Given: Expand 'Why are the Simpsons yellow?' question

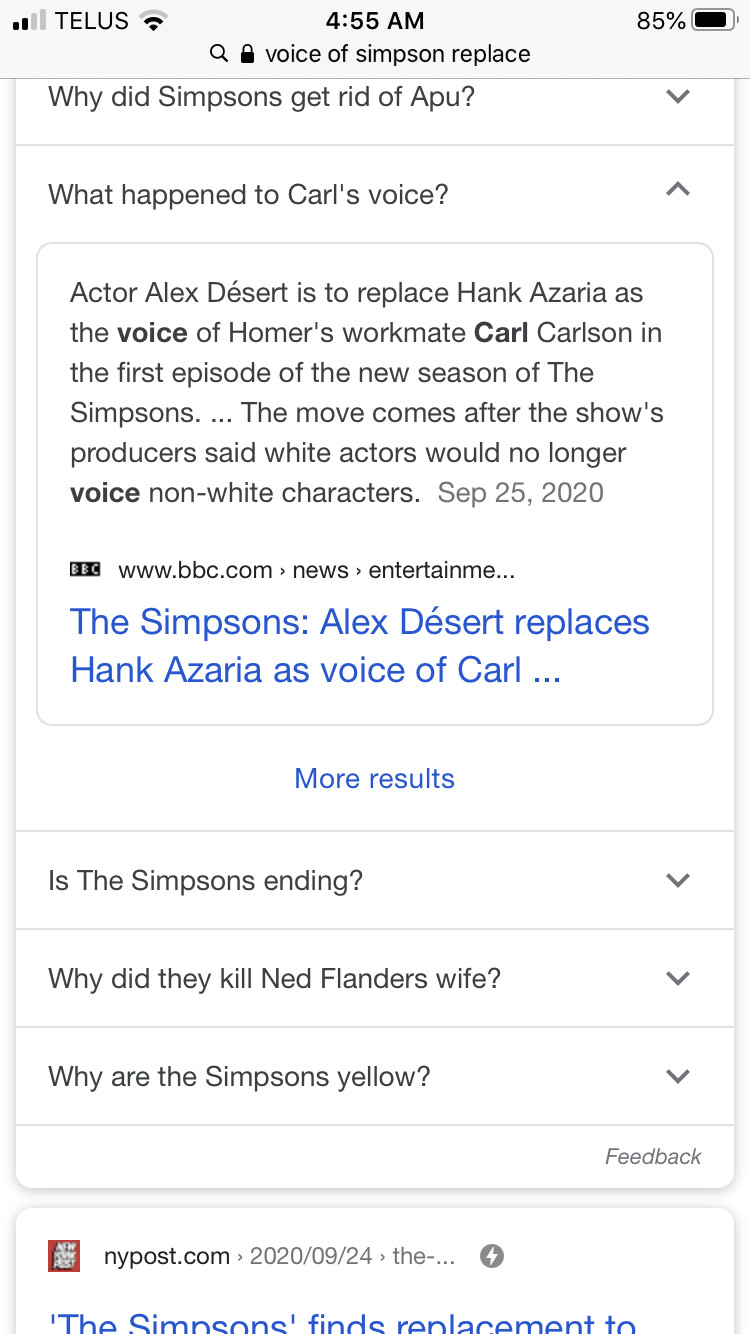Looking at the screenshot, I should pos(375,1076).
